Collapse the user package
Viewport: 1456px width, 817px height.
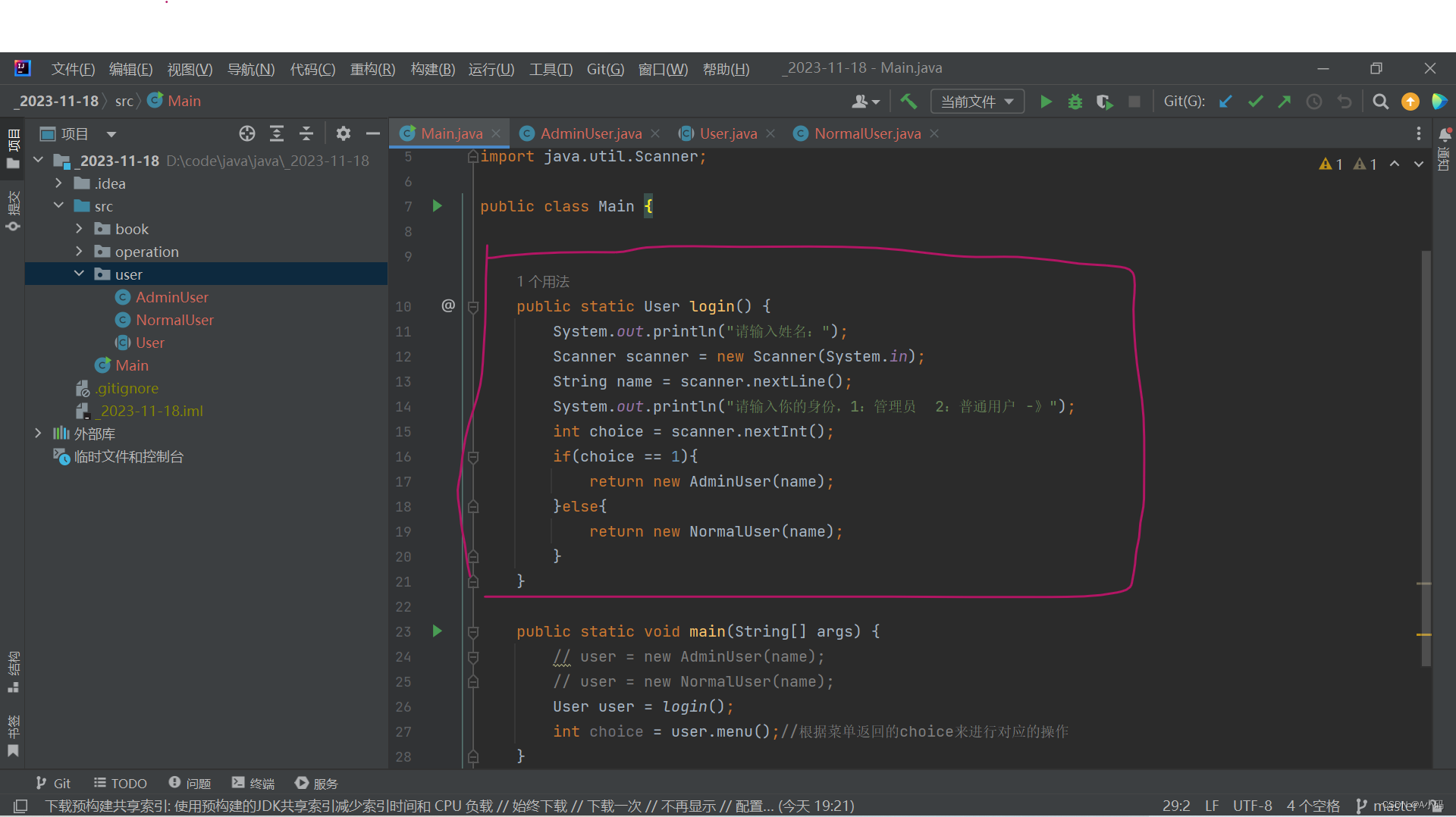point(79,274)
